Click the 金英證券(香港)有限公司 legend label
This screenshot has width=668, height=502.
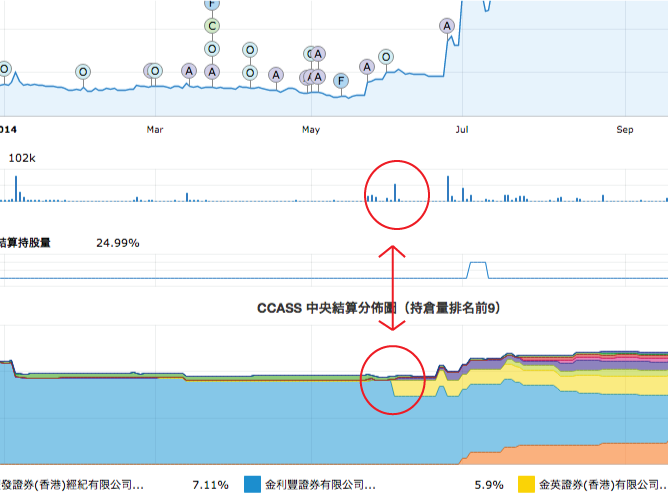[x=601, y=485]
